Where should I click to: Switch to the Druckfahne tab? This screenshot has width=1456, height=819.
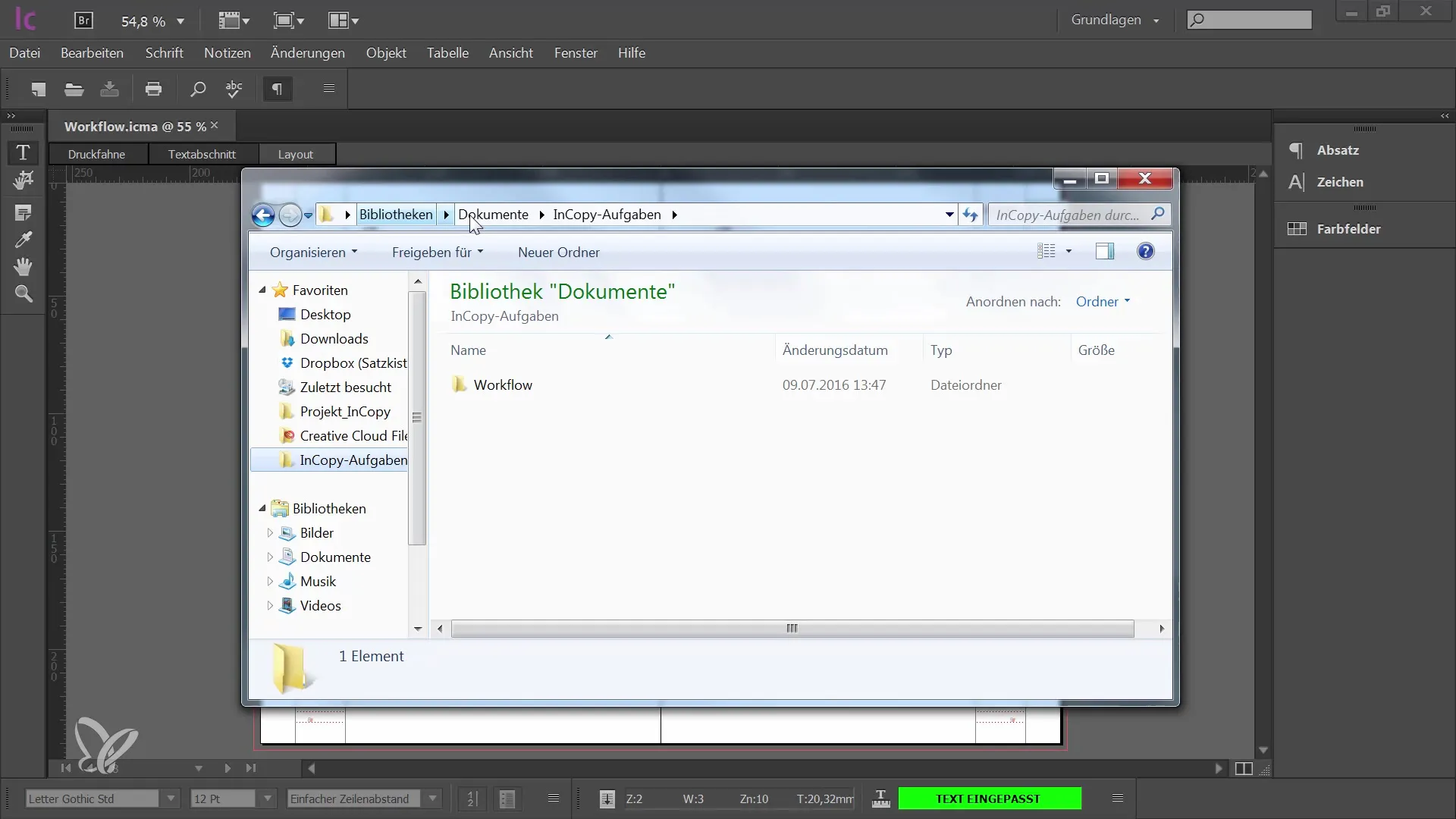pos(97,153)
